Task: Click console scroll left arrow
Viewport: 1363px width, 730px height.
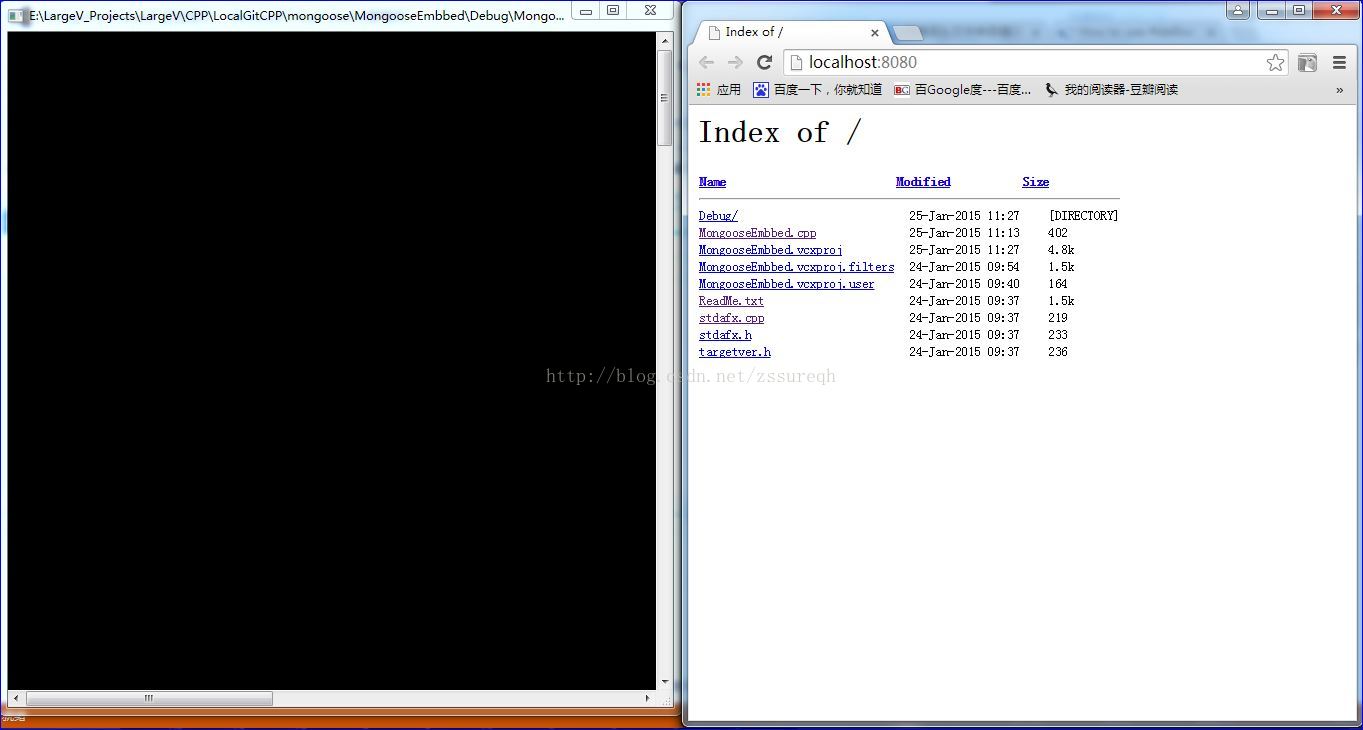Action: click(15, 698)
